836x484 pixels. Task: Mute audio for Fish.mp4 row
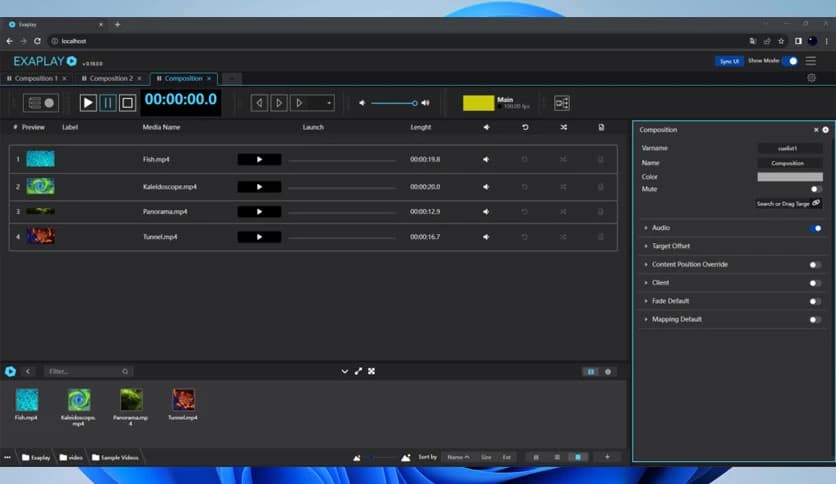(x=486, y=159)
